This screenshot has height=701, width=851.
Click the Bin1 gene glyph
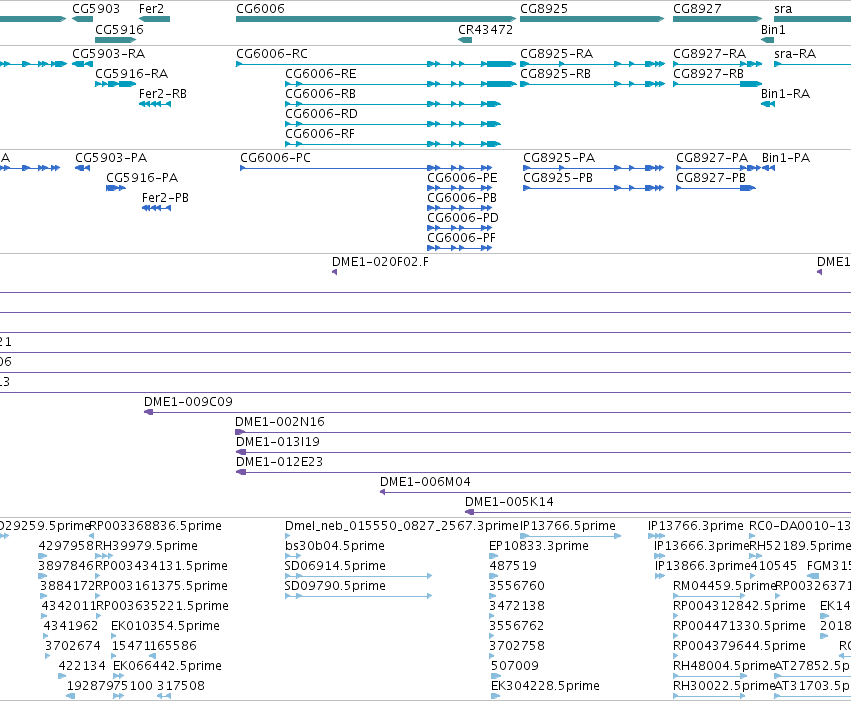(x=767, y=40)
